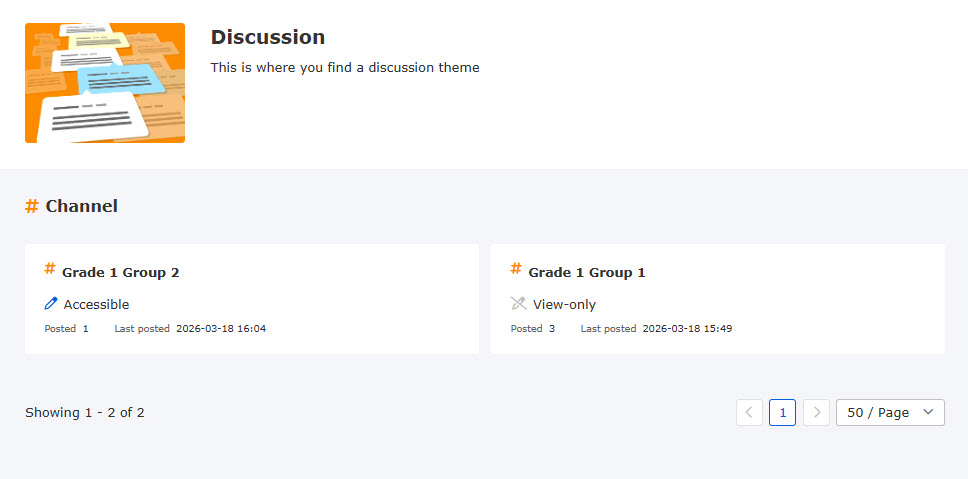Click the orange hash icon beside Channel

pyautogui.click(x=32, y=206)
